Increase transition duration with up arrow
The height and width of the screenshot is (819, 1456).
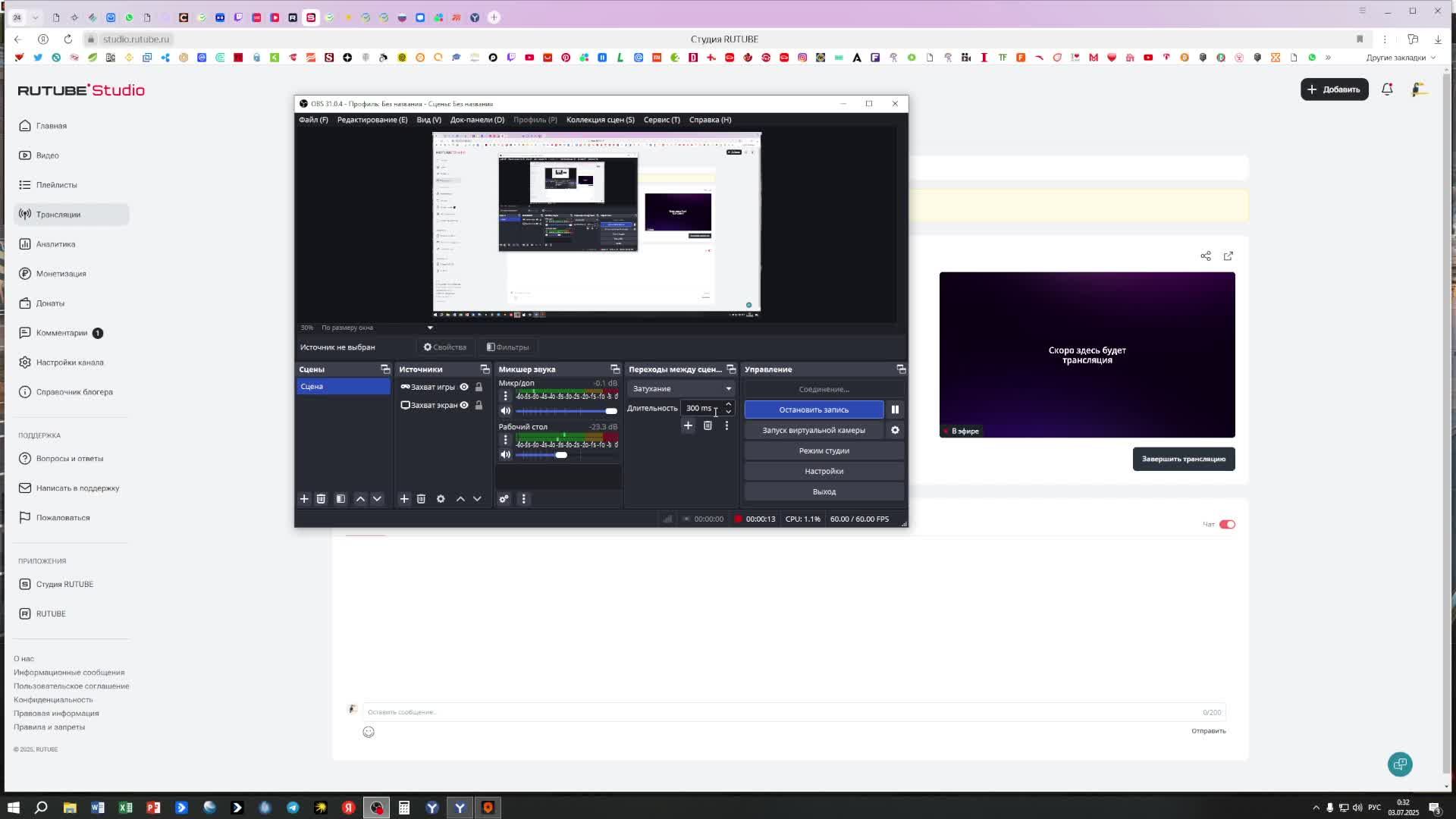click(x=728, y=404)
